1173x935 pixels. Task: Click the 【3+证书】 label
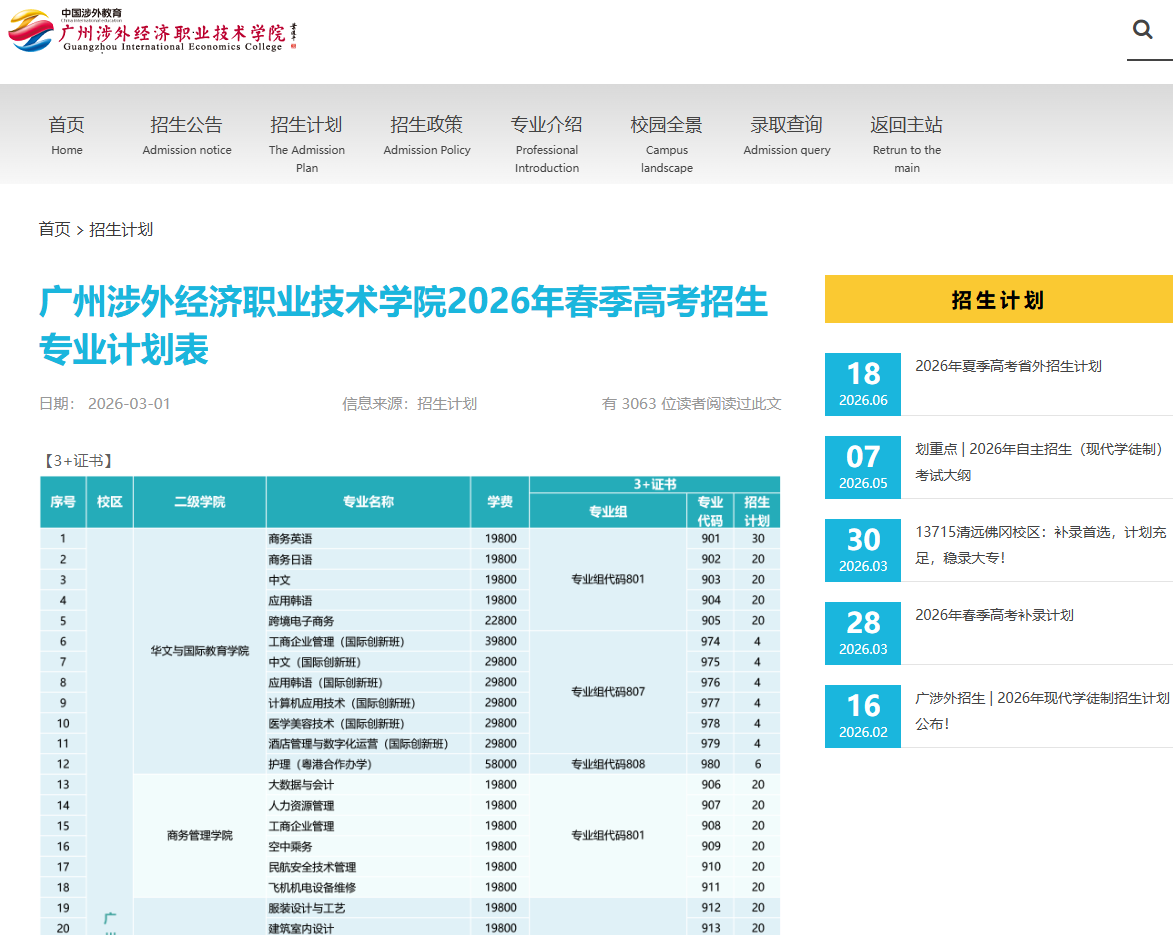(x=79, y=461)
